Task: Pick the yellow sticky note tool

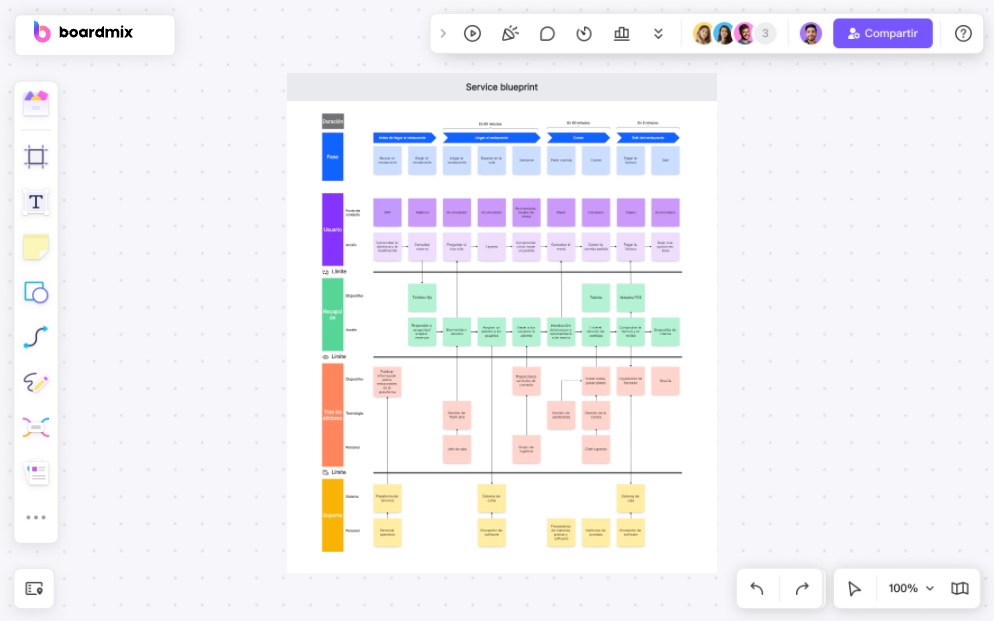Action: point(36,247)
